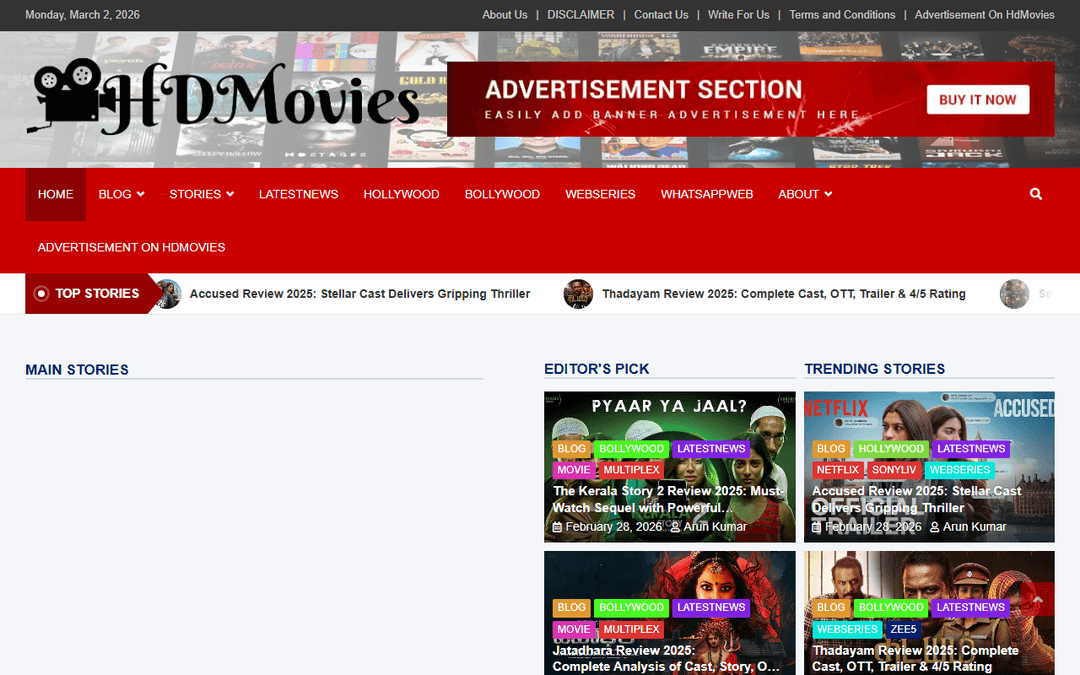Click WEBSERIES tag on Accused card
Viewport: 1080px width, 675px height.
pos(959,470)
